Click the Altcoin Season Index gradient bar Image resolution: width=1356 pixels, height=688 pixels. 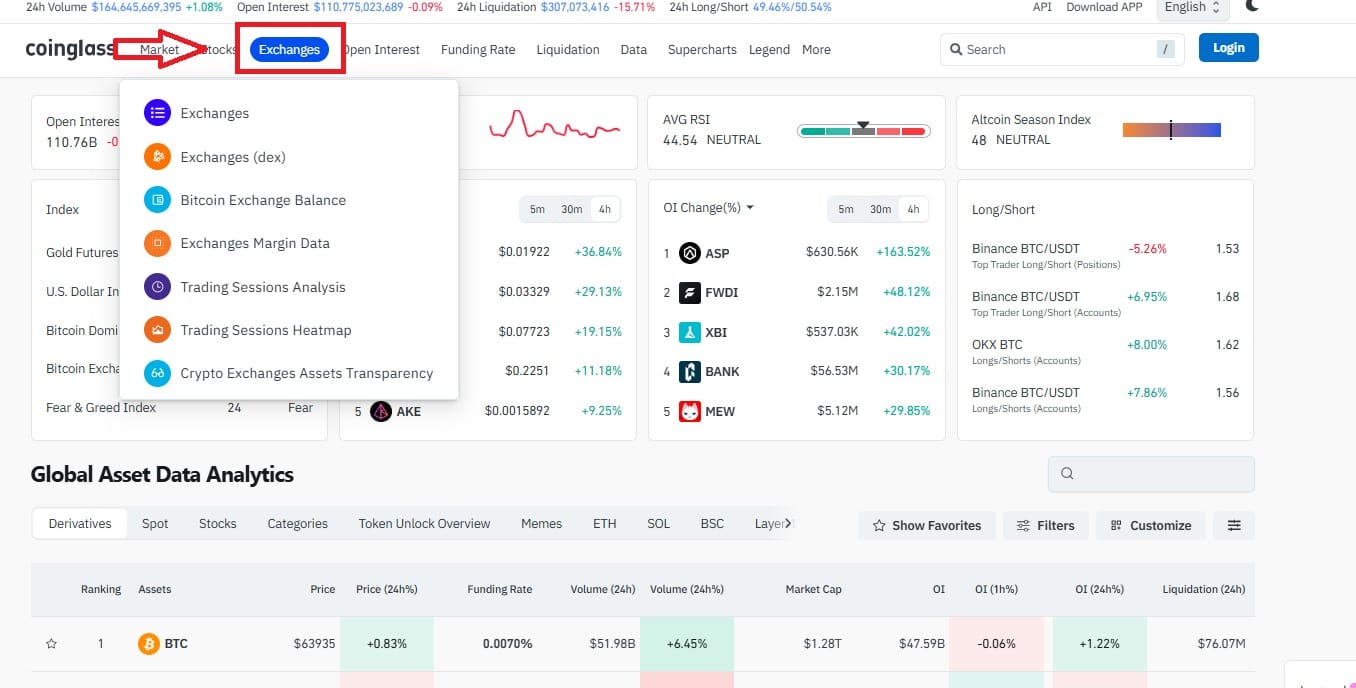click(1172, 130)
